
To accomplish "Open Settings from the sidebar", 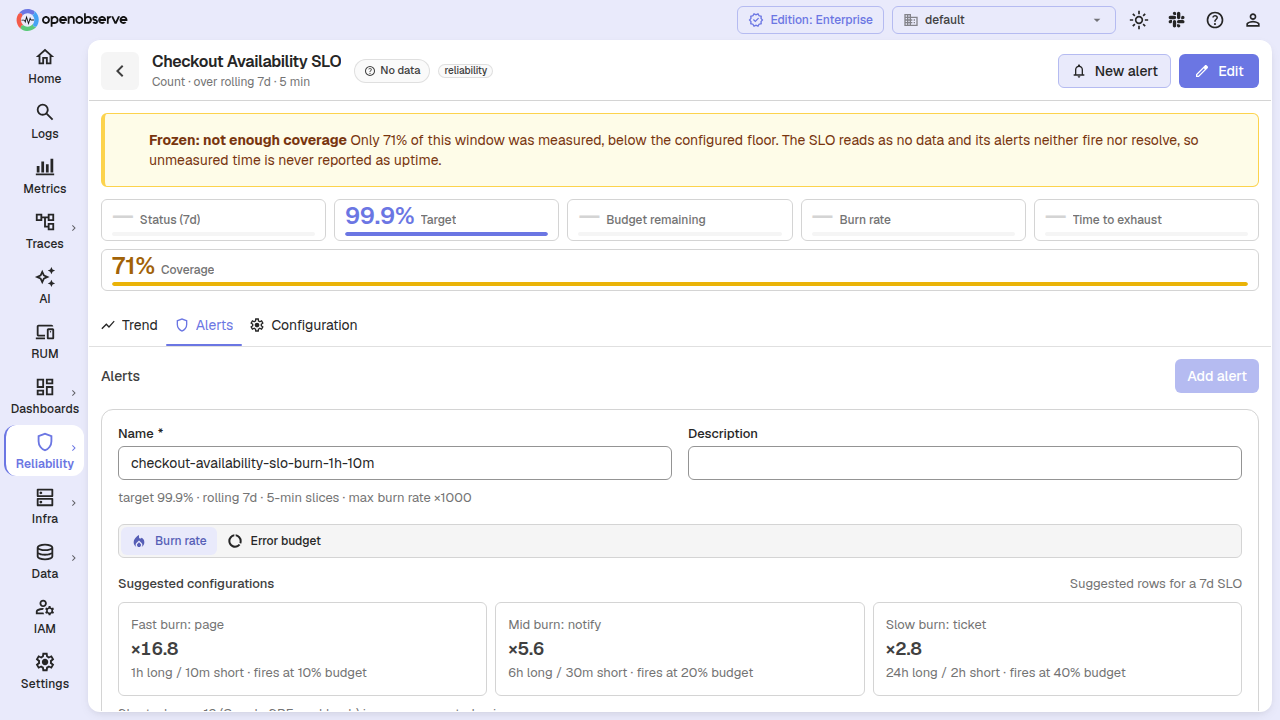I will point(44,671).
